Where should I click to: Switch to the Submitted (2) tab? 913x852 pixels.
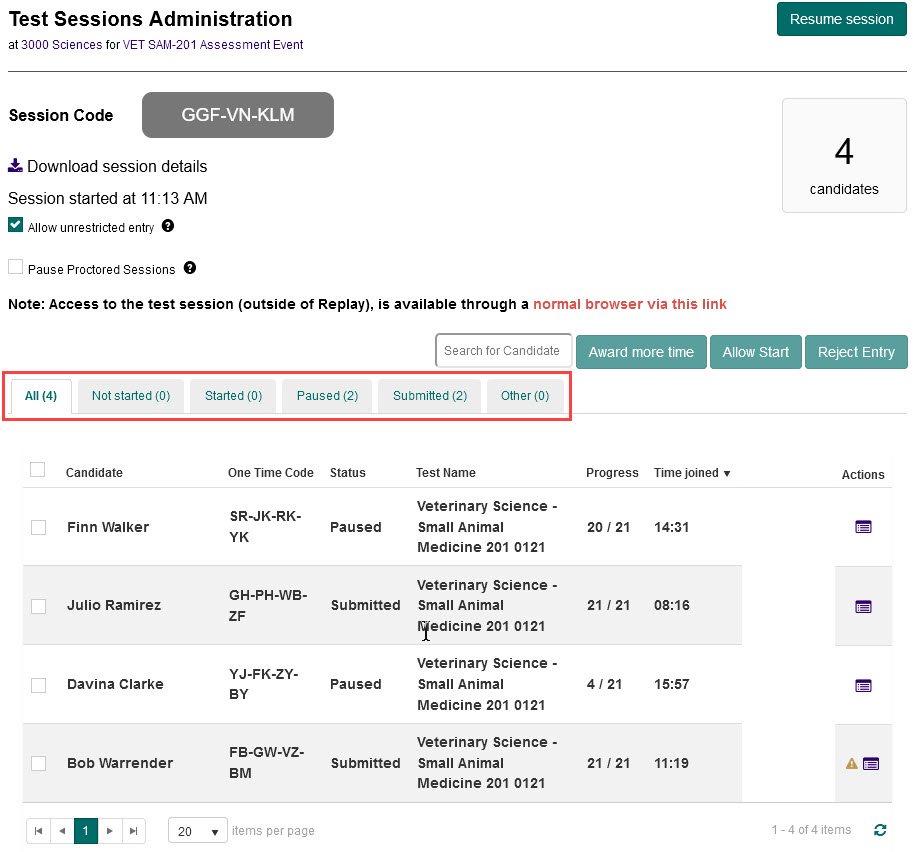click(430, 396)
